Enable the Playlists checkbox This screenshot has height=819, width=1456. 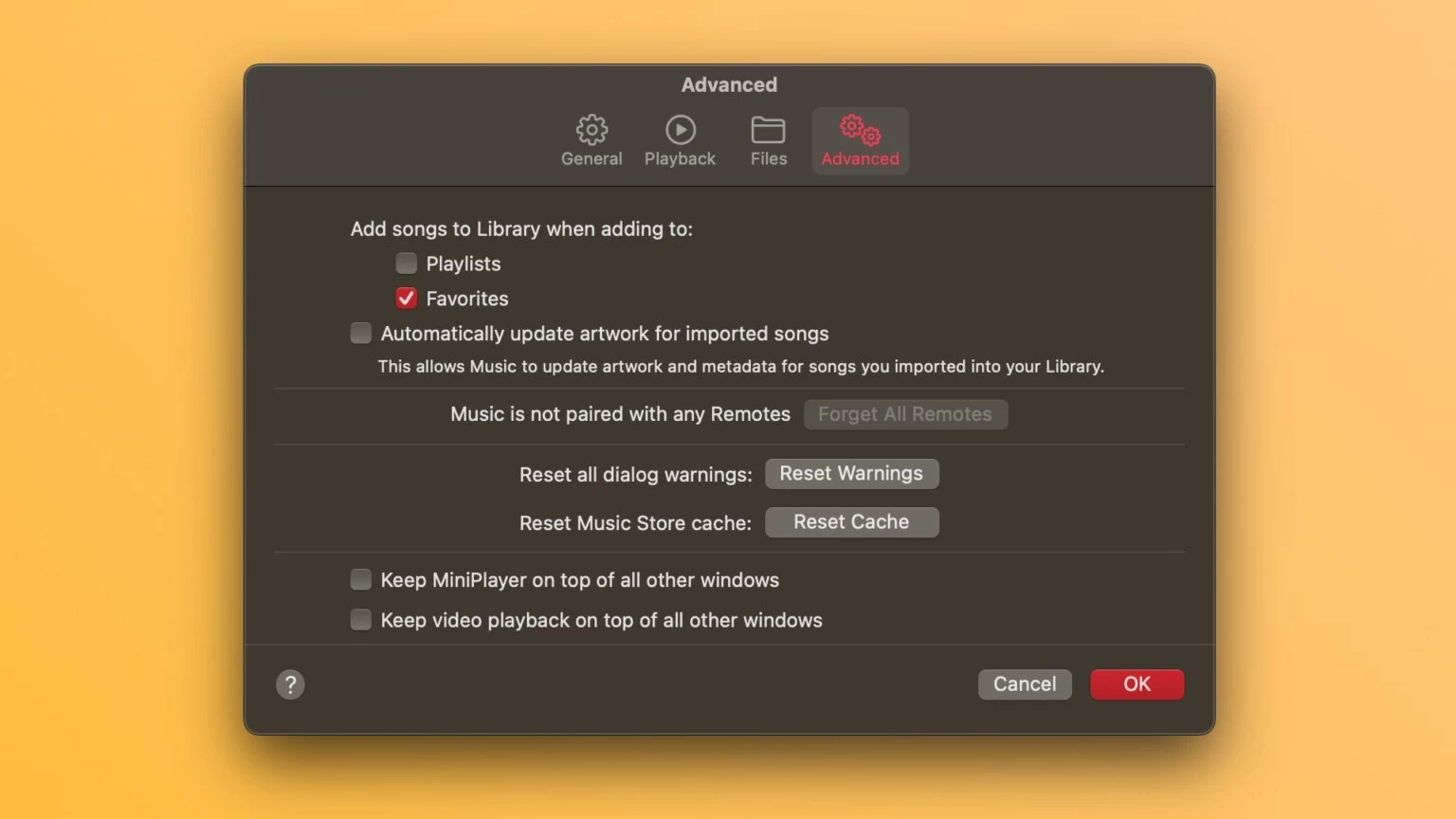click(406, 263)
